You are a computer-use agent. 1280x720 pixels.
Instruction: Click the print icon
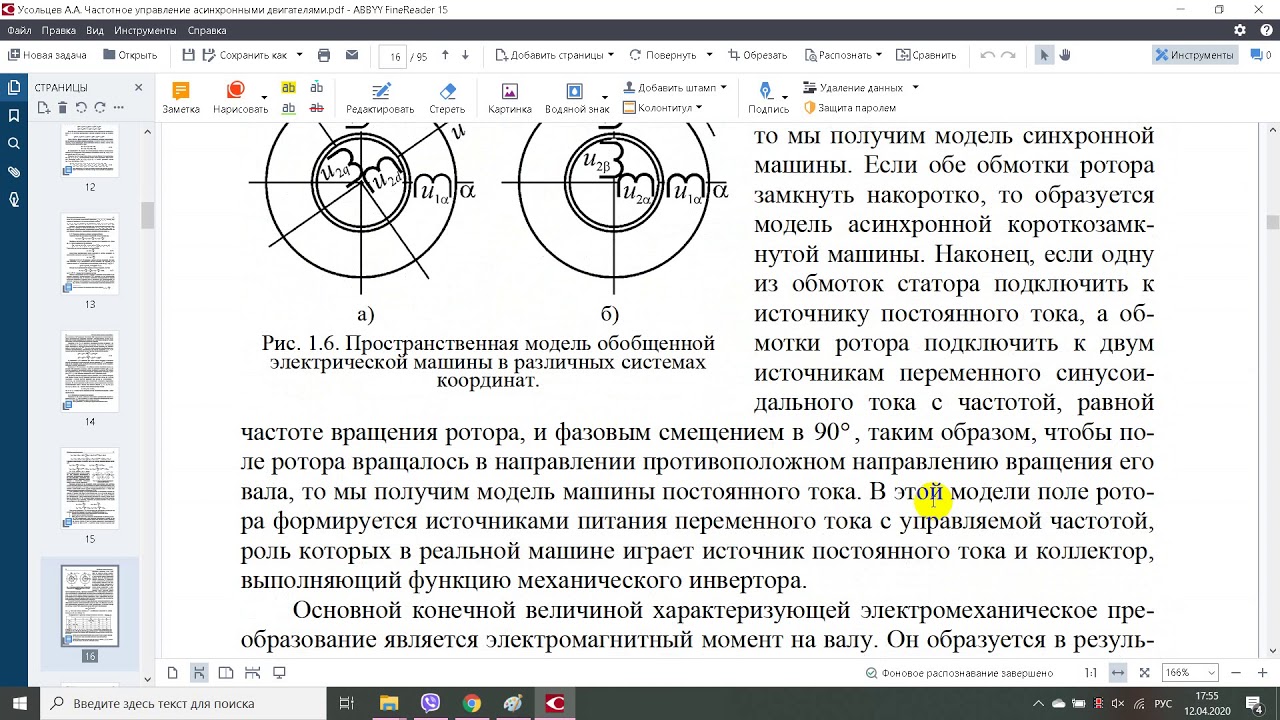324,55
